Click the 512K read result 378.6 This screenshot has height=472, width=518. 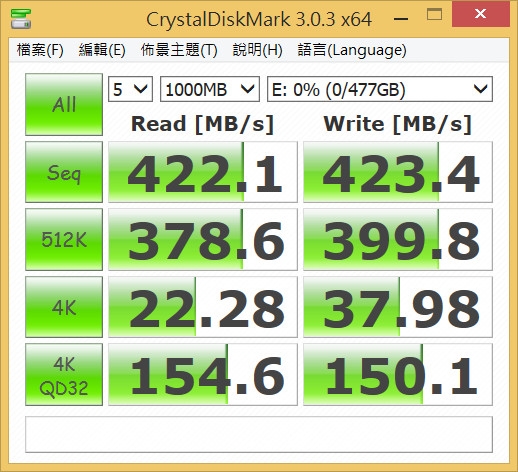tap(203, 239)
